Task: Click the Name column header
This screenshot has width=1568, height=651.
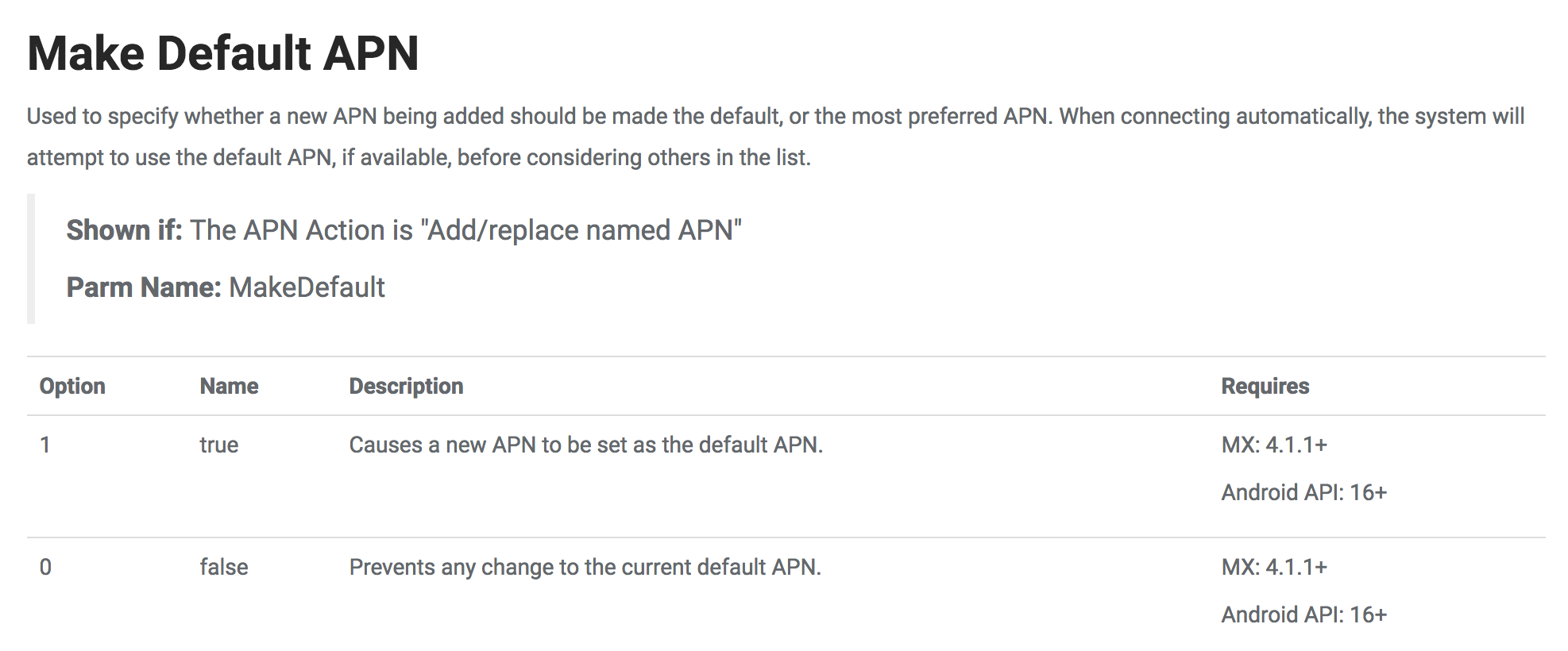Action: pyautogui.click(x=229, y=386)
